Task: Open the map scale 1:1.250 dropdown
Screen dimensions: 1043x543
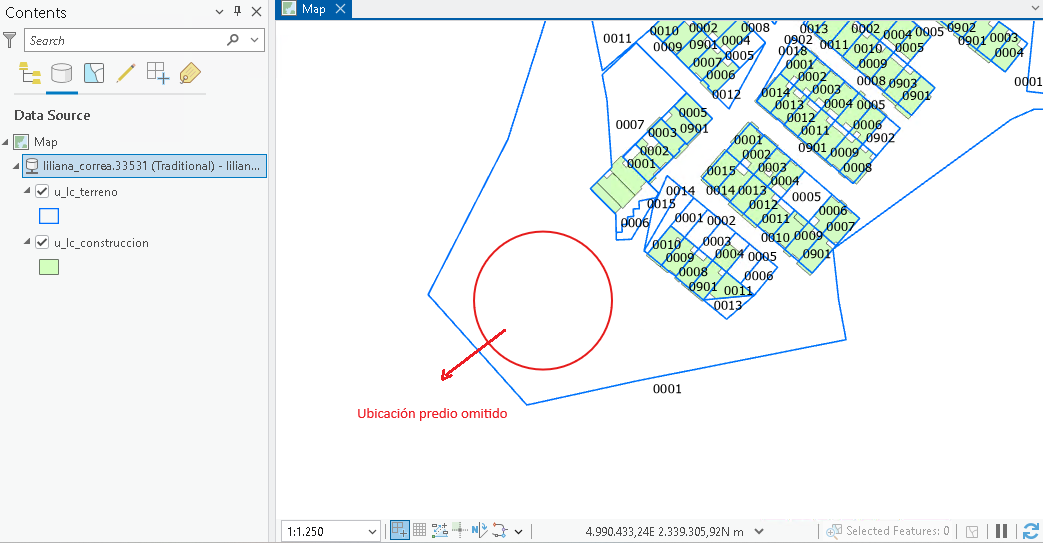Action: 372,532
